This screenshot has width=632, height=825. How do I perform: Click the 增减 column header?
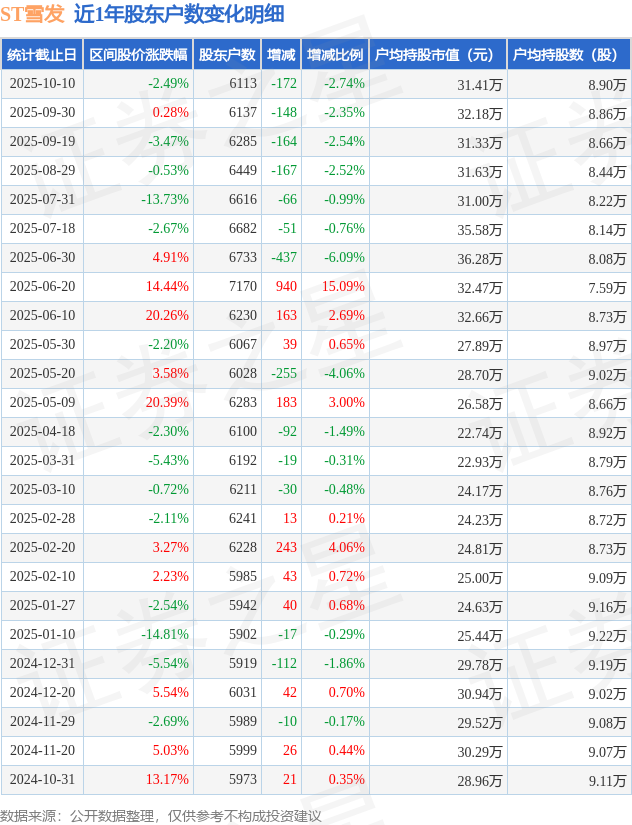pos(282,55)
